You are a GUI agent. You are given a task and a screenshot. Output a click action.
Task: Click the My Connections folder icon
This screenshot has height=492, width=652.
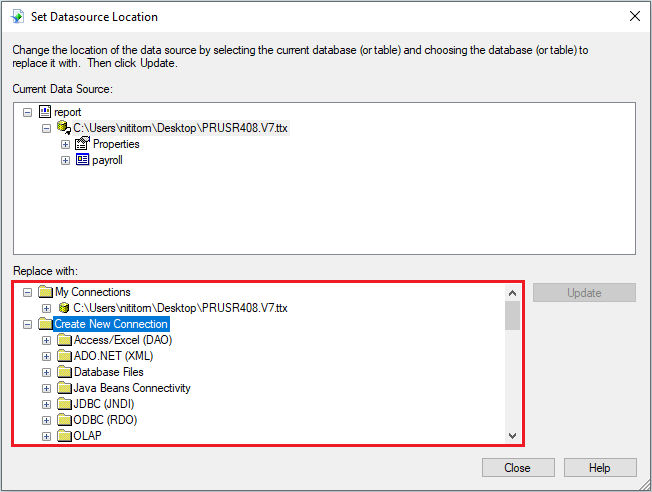tap(45, 292)
